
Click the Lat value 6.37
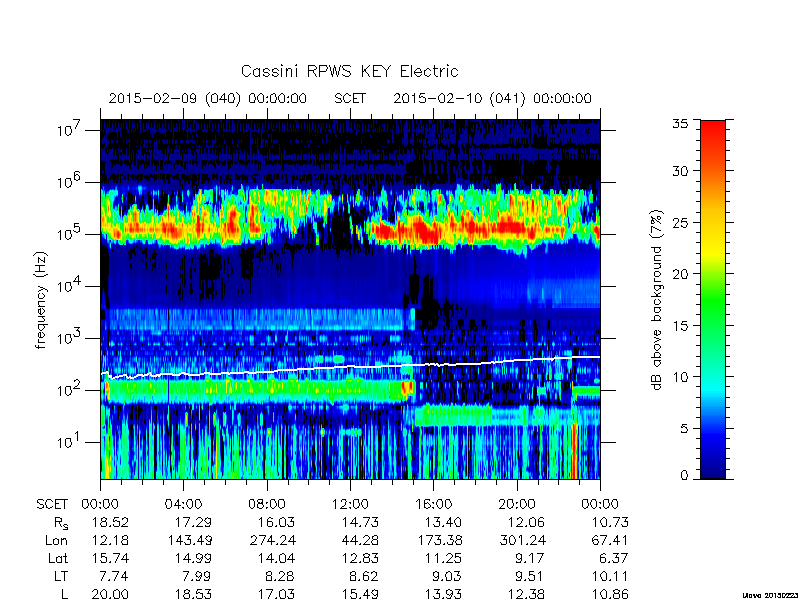(613, 558)
